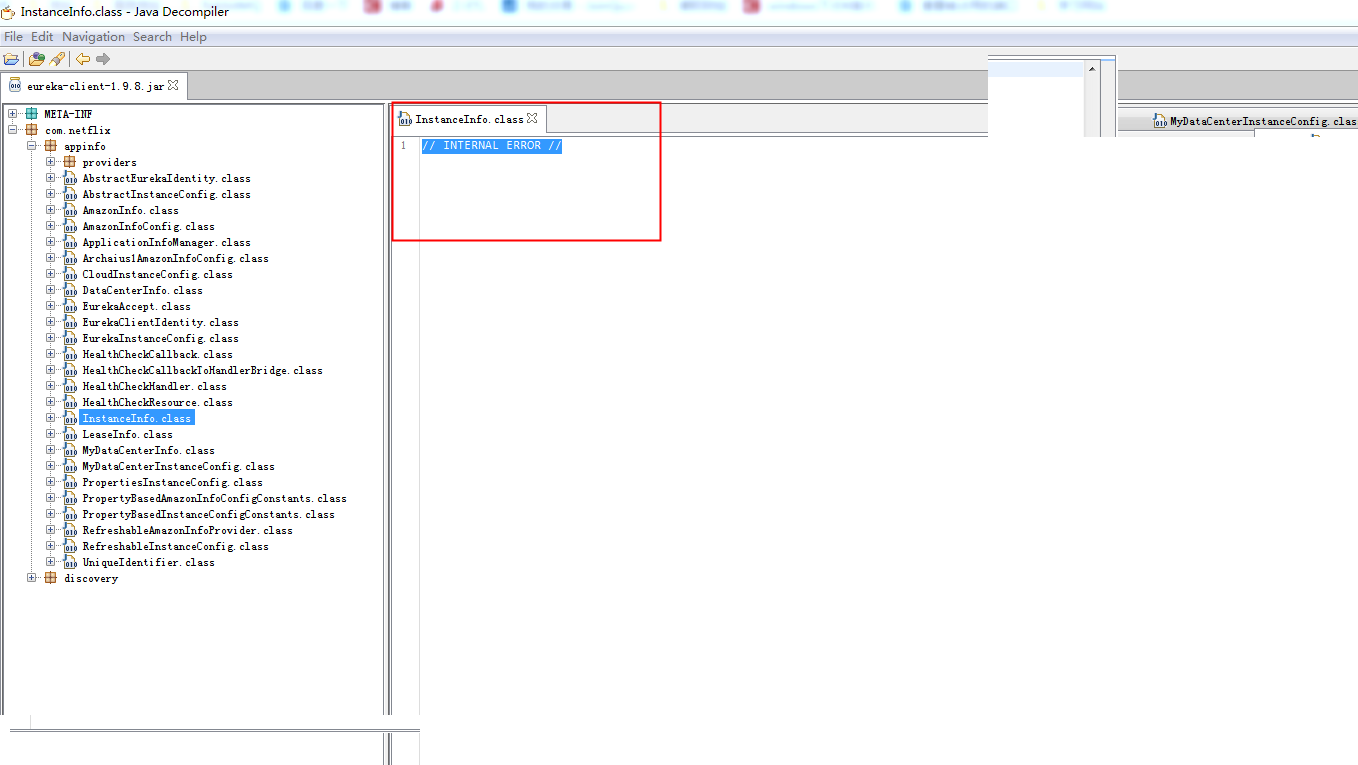
Task: Expand AbstractEurekaIdentity.class node
Action: 51,178
